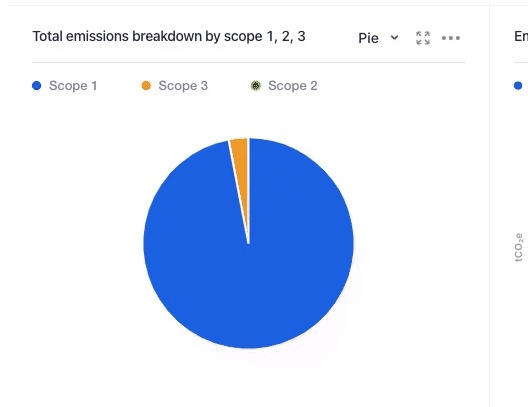Click the orange Scope 3 legend dot
The image size is (528, 407).
[x=146, y=86]
